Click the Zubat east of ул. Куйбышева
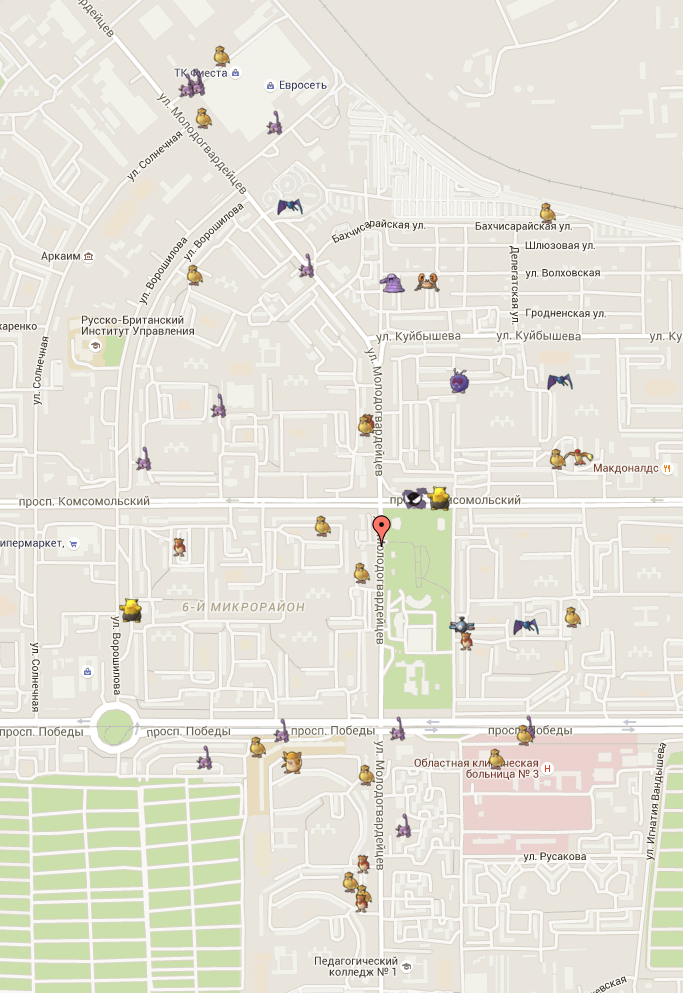This screenshot has width=683, height=993. 559,381
